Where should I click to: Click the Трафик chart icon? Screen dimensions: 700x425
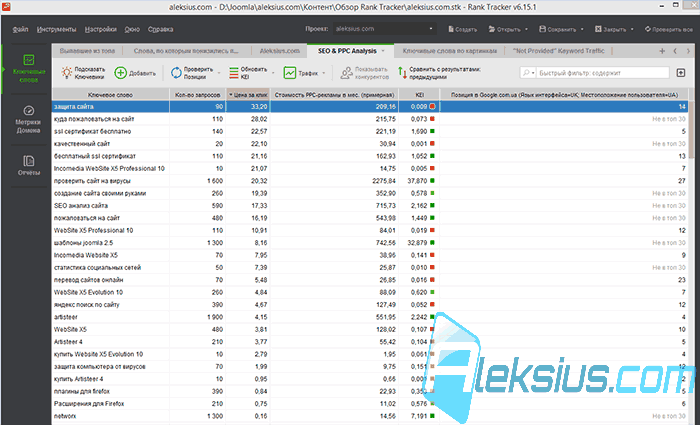(x=290, y=73)
